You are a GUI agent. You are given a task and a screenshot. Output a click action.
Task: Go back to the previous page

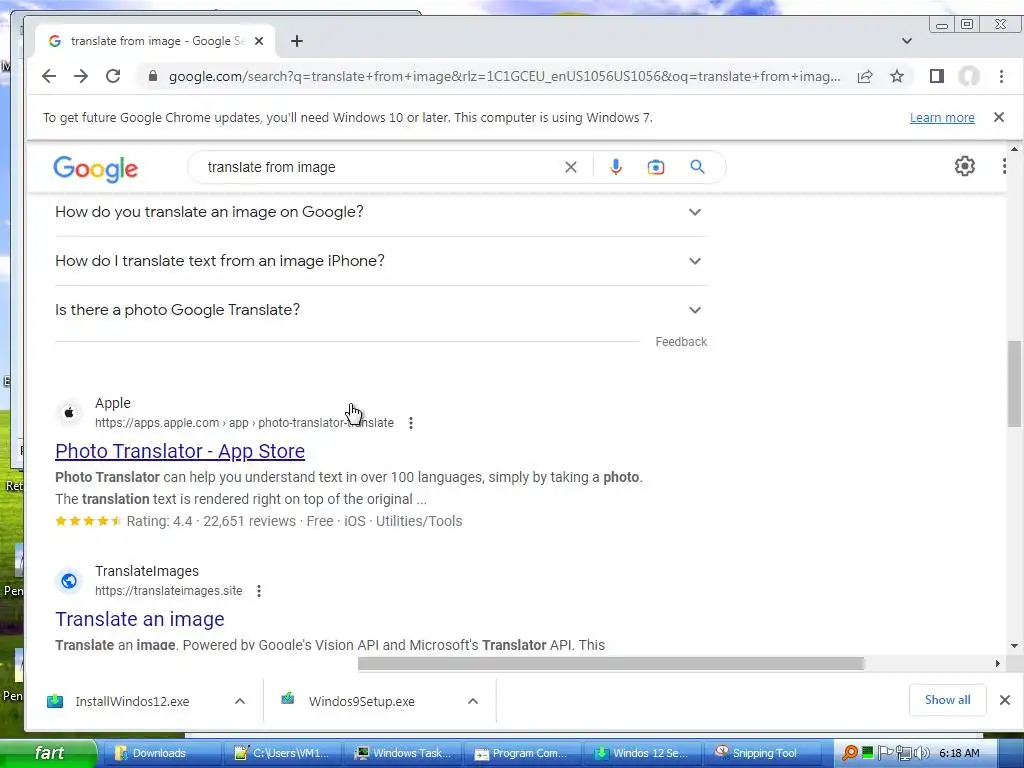(x=49, y=76)
